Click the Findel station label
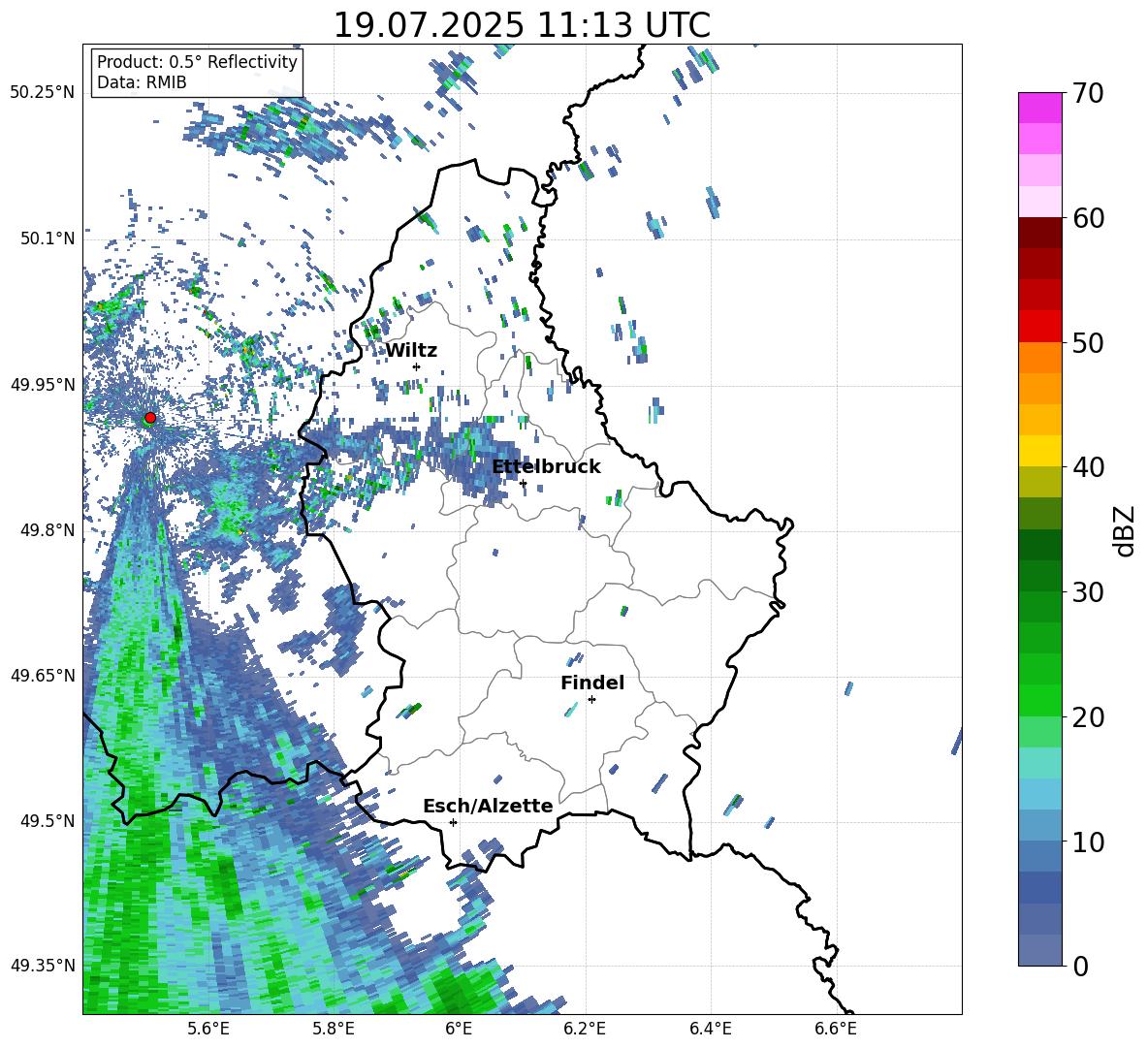Image resolution: width=1148 pixels, height=1048 pixels. coord(592,683)
